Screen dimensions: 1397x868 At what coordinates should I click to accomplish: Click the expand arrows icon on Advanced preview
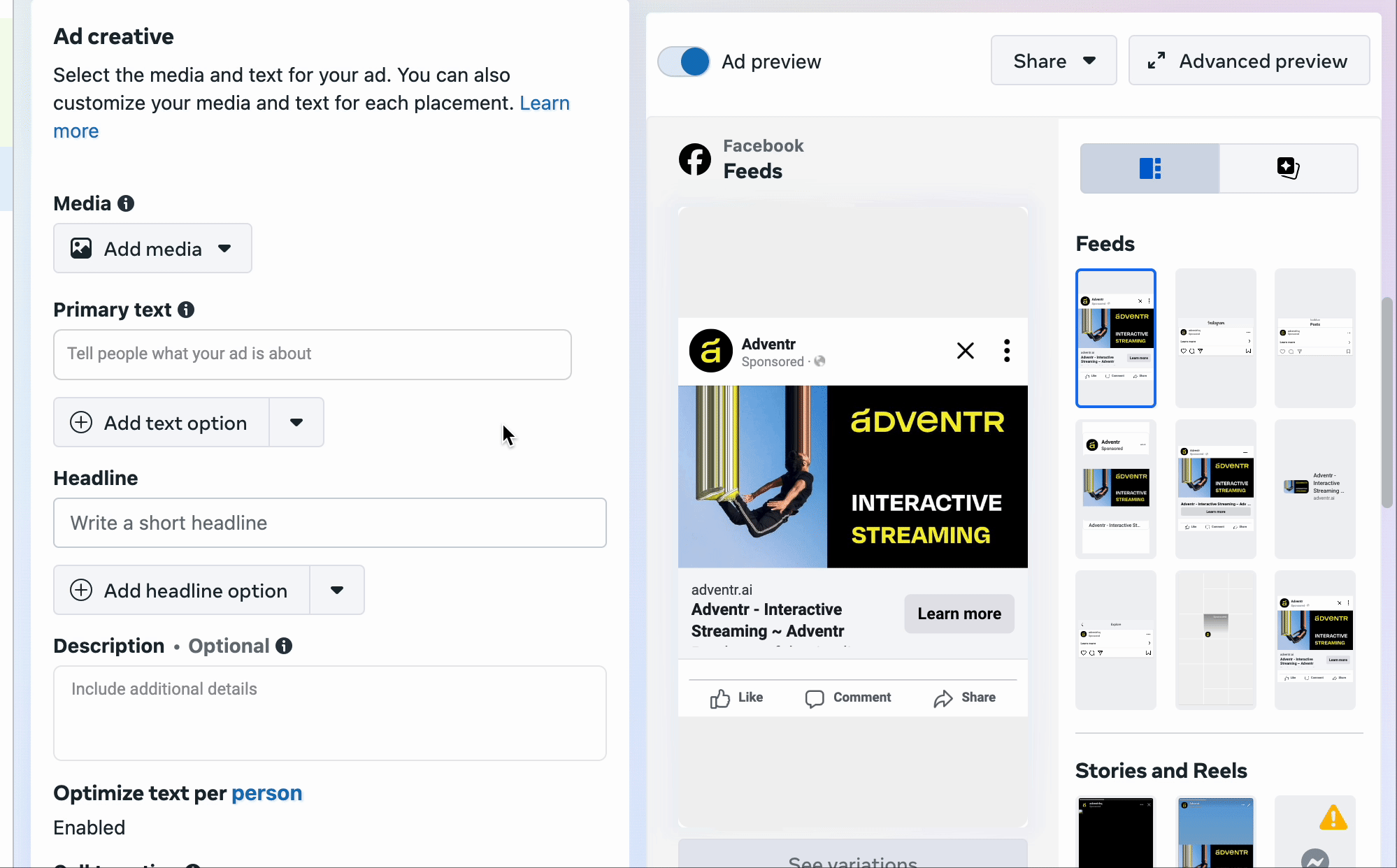point(1156,61)
